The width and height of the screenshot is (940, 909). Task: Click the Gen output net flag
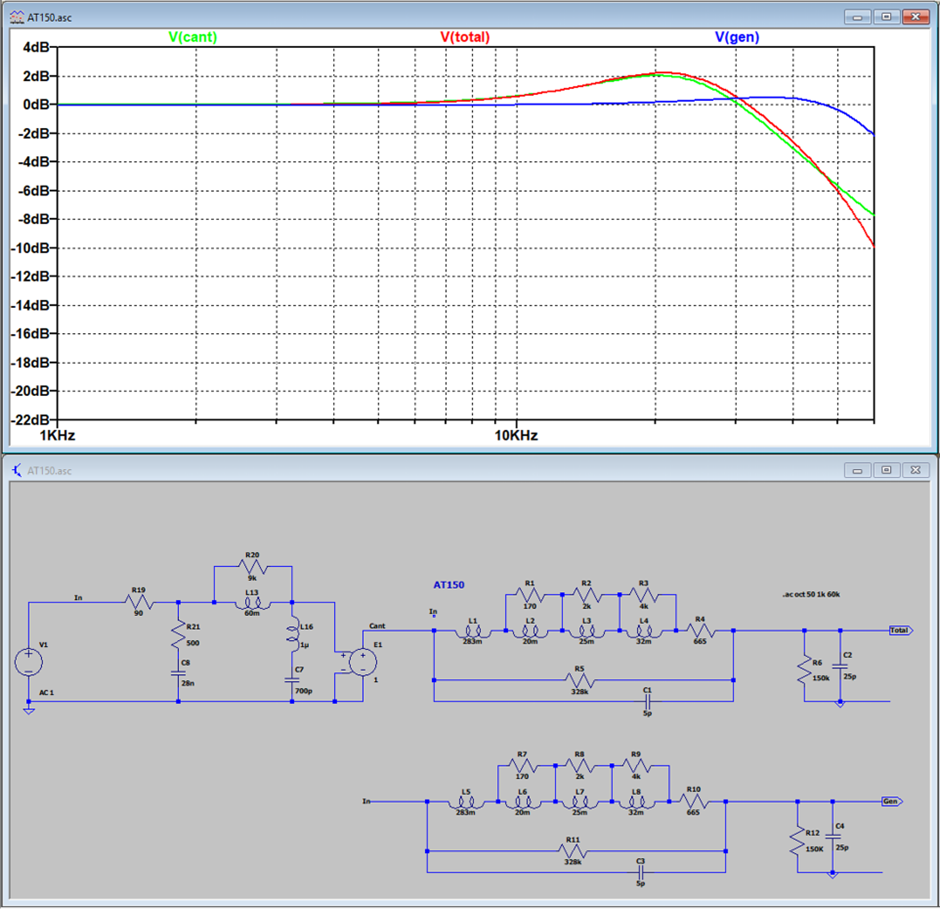click(x=892, y=801)
